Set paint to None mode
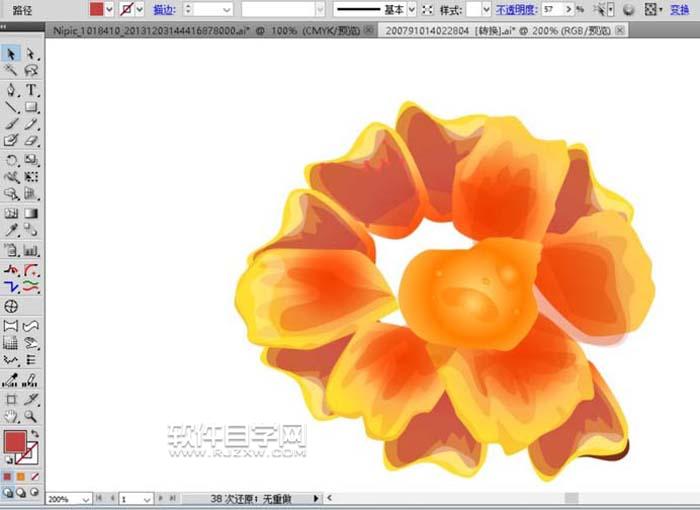The height and width of the screenshot is (510, 700). 33,476
